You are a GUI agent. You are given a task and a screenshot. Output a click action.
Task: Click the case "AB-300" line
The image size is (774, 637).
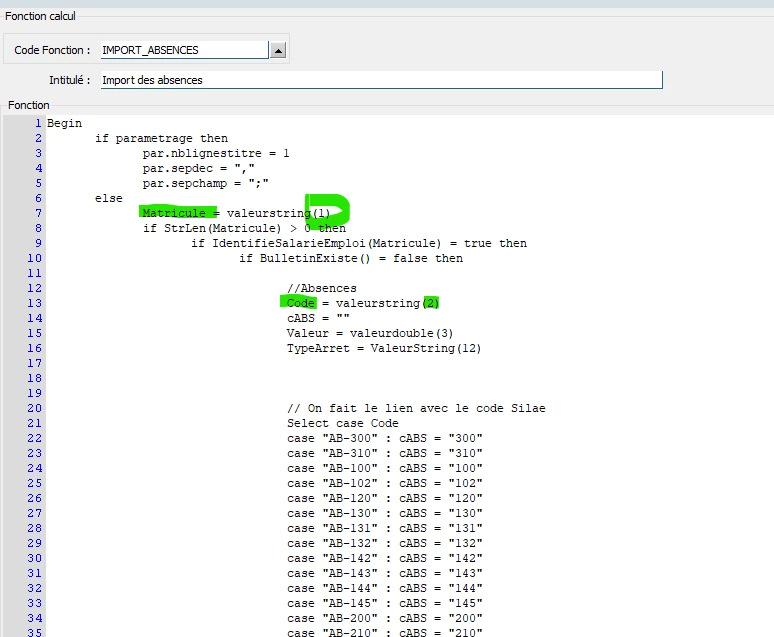385,438
